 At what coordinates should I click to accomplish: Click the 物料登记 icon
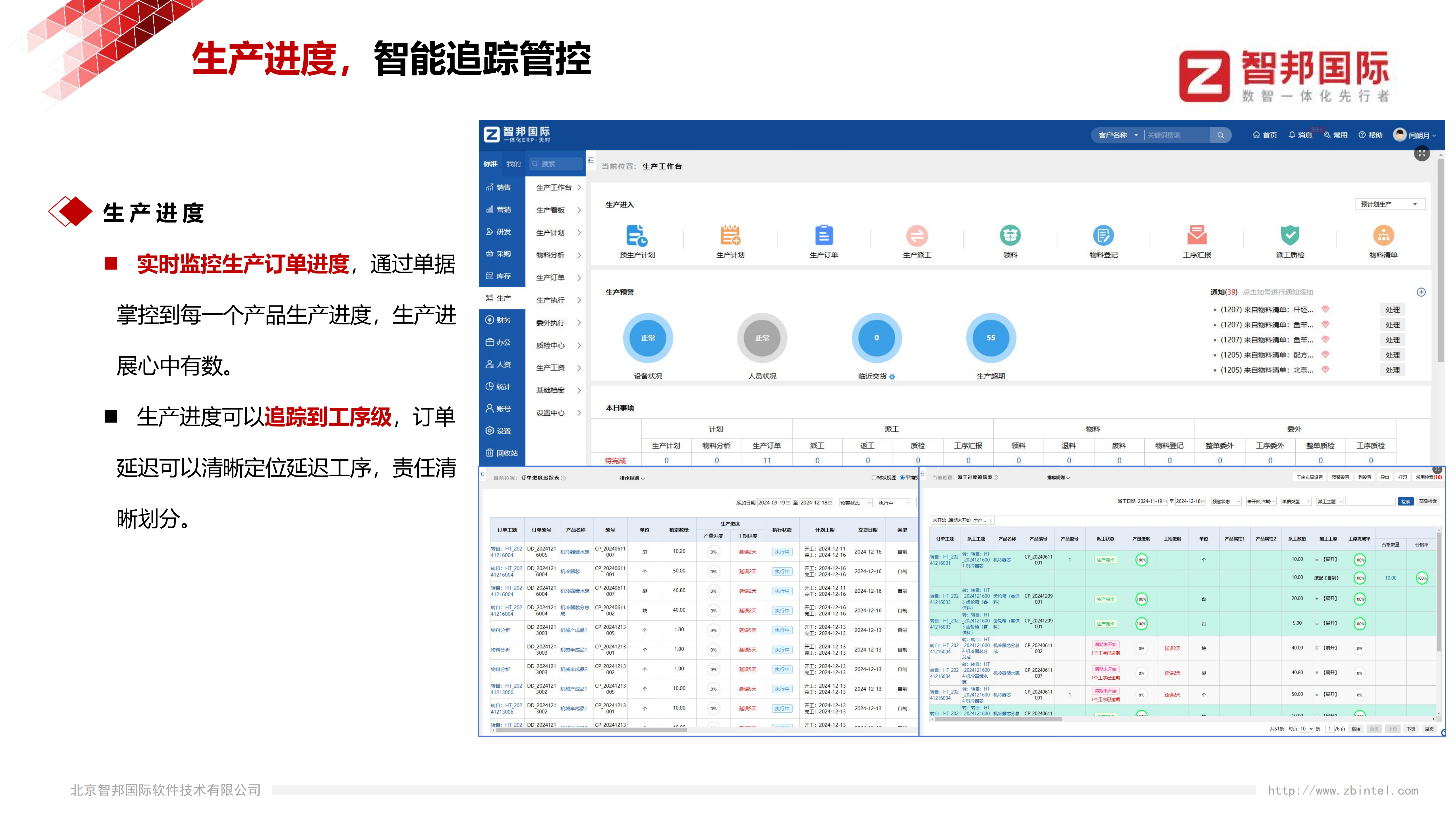coord(1103,235)
